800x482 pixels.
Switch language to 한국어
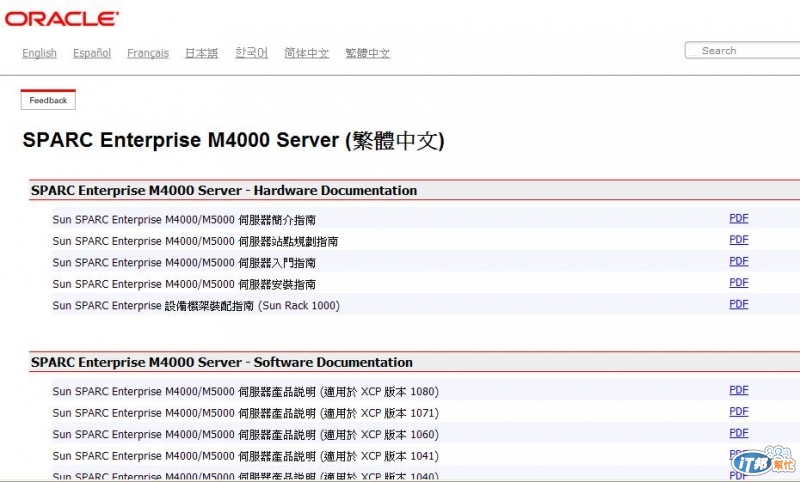[252, 53]
